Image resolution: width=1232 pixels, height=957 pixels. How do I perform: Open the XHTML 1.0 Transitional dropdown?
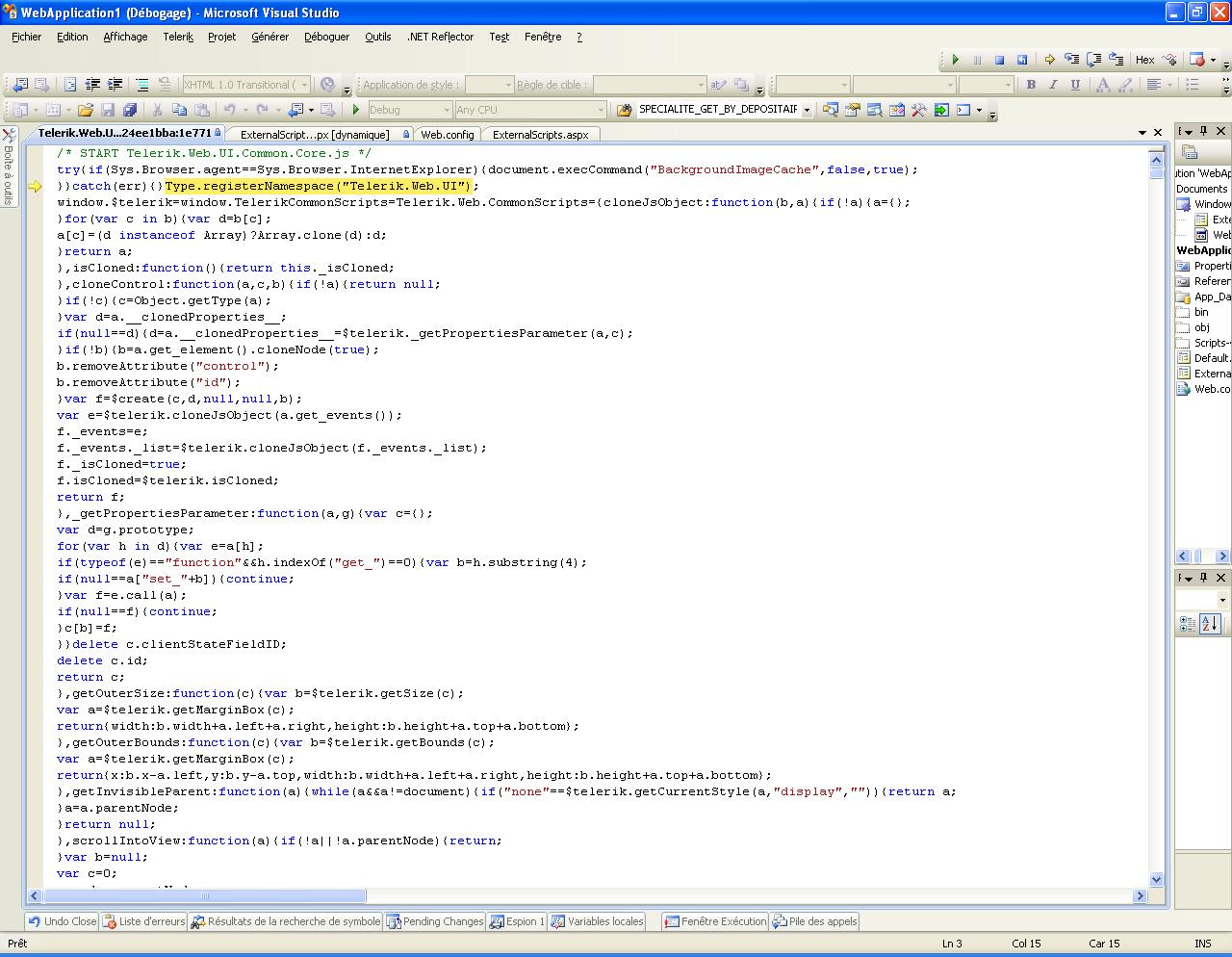click(x=304, y=85)
